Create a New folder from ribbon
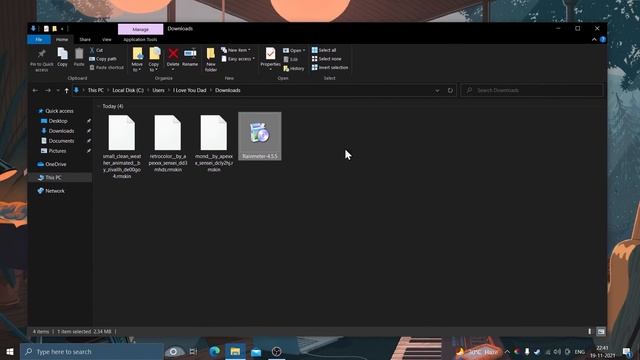 211,60
